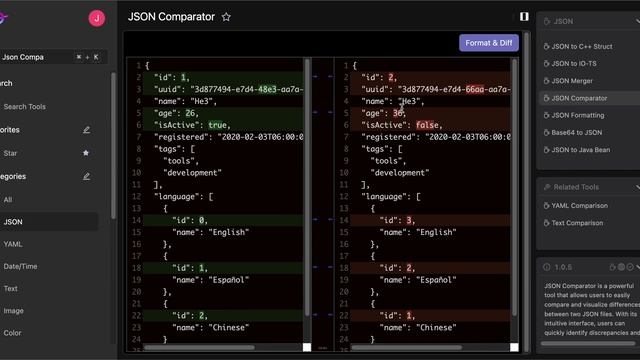
Task: Click the star icon beside Star entry
Action: (x=86, y=153)
